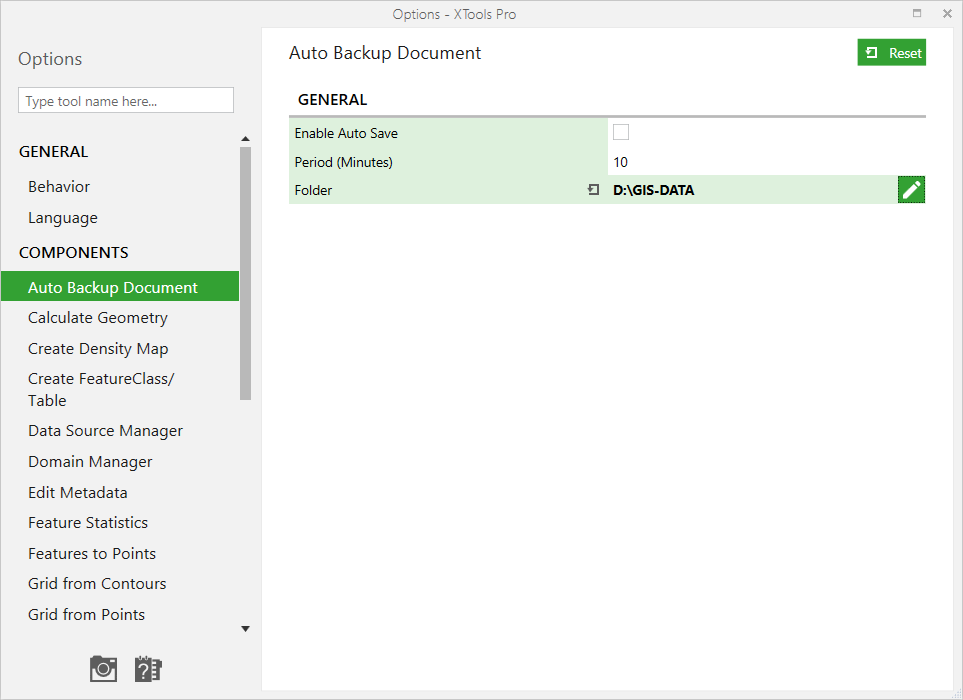Select the Auto Backup Document component
The height and width of the screenshot is (700, 963).
(x=113, y=286)
